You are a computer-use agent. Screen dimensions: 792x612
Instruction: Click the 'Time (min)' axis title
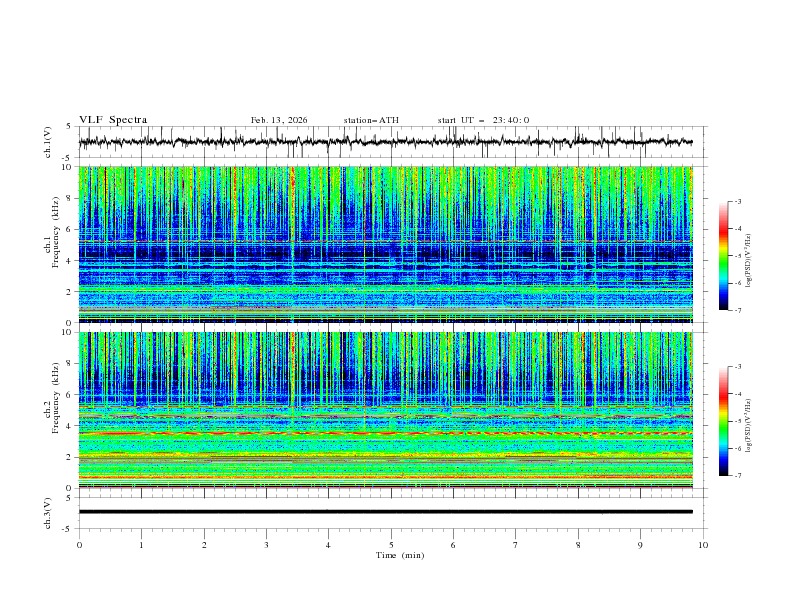point(400,555)
